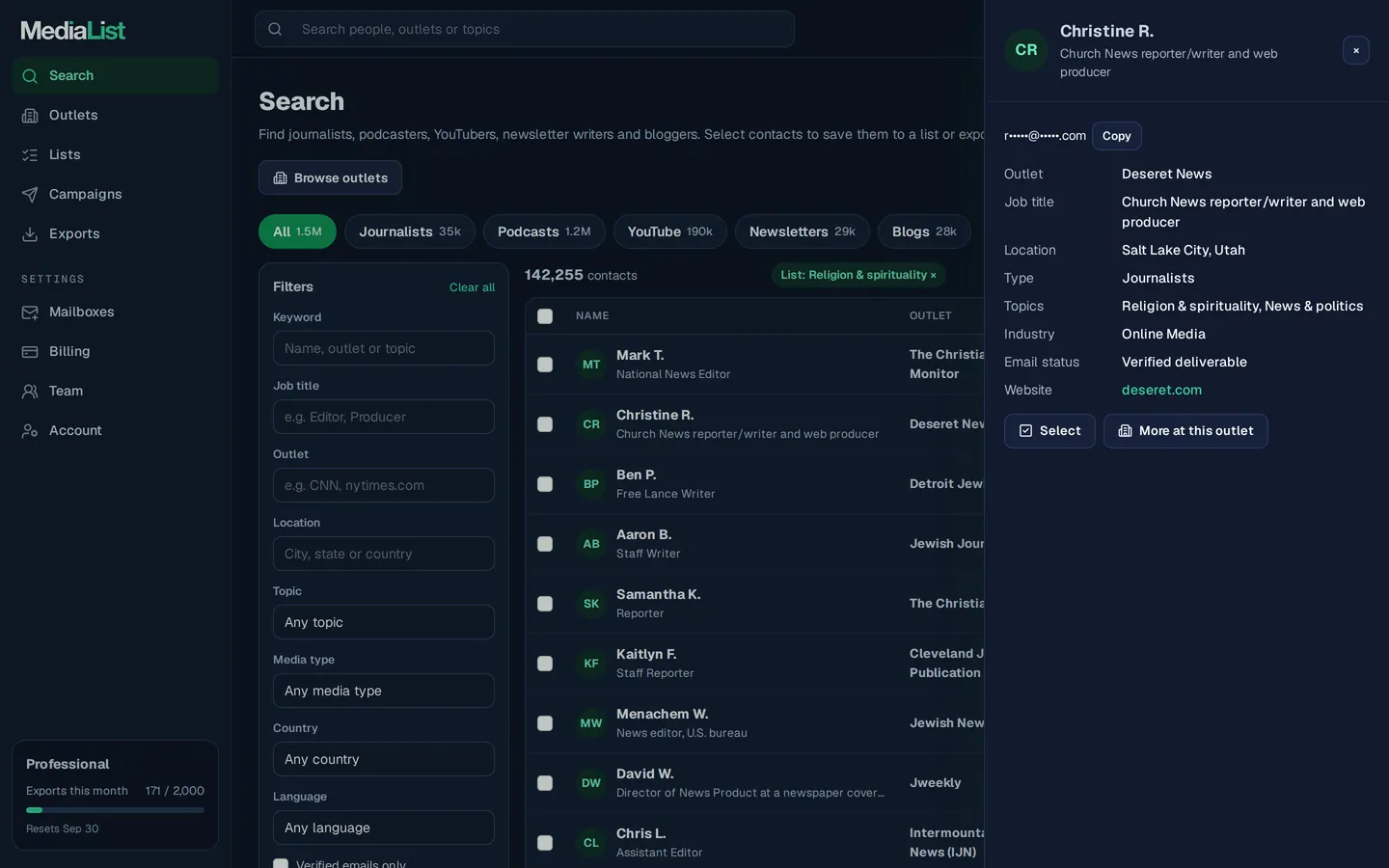
Task: Switch to the Podcasts tab
Action: click(x=544, y=231)
